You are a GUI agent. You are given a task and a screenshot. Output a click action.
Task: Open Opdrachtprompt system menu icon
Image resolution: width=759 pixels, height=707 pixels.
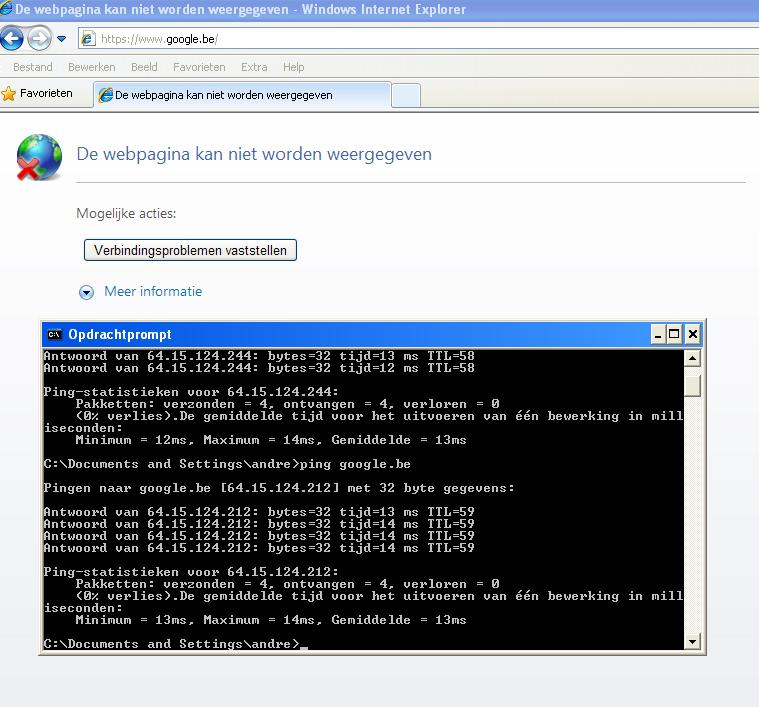[55, 334]
